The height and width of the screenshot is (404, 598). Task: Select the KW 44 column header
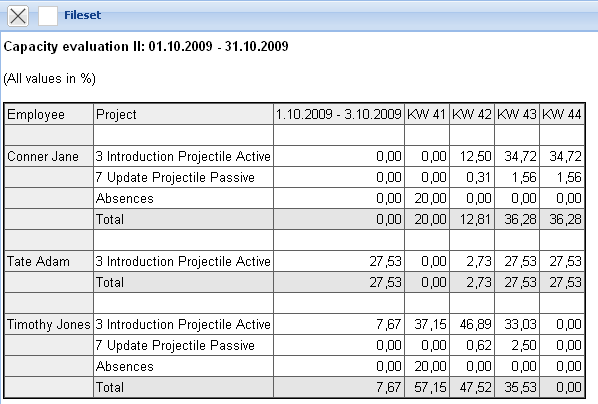coord(562,114)
